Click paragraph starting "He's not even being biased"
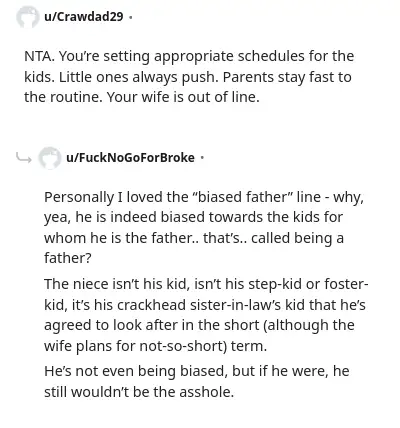Viewport: 400px width, 428px height. click(x=197, y=381)
